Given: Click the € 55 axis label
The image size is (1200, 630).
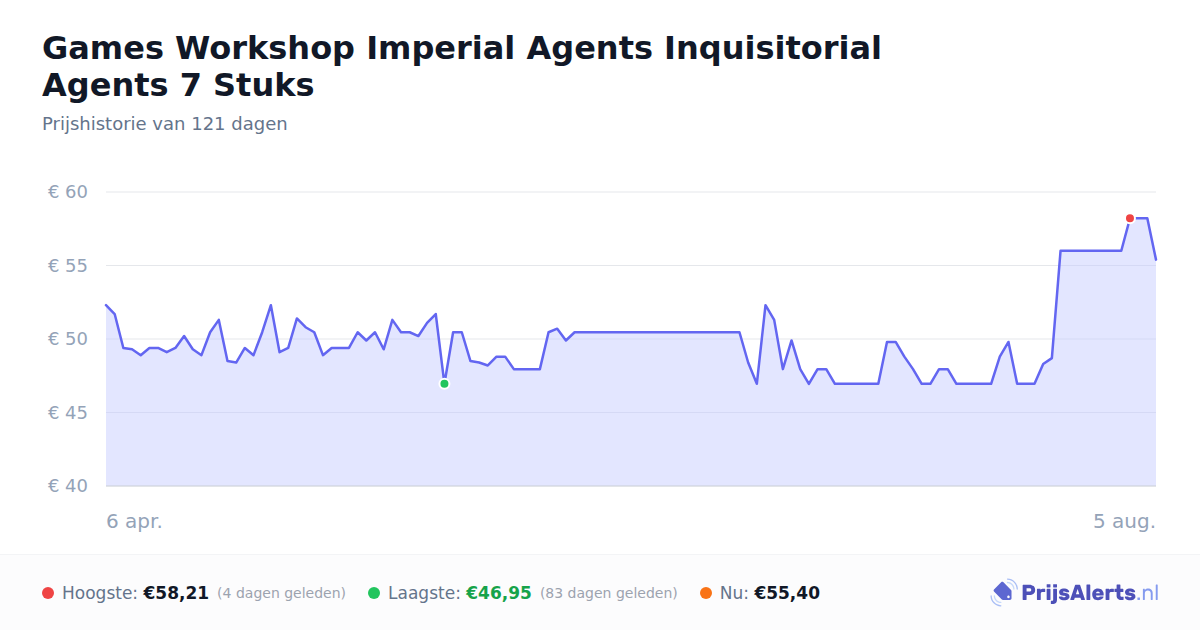Looking at the screenshot, I should [x=68, y=266].
